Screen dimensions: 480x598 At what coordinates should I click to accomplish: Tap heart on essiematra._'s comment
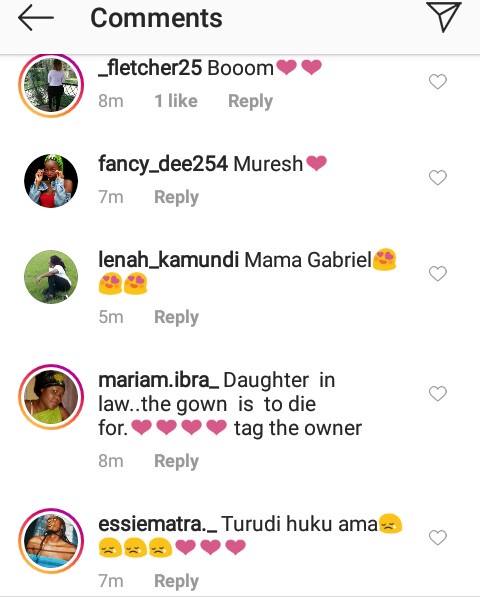438,538
